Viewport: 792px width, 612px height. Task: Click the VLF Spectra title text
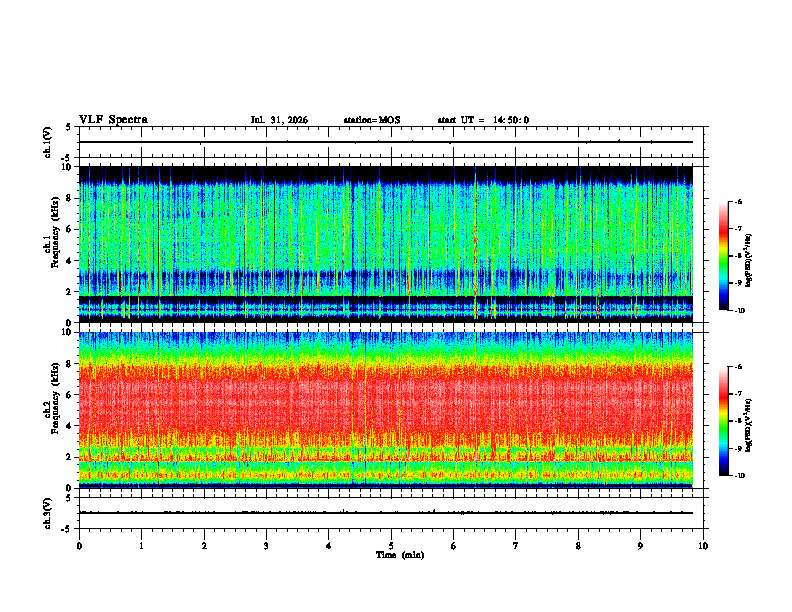(x=113, y=120)
